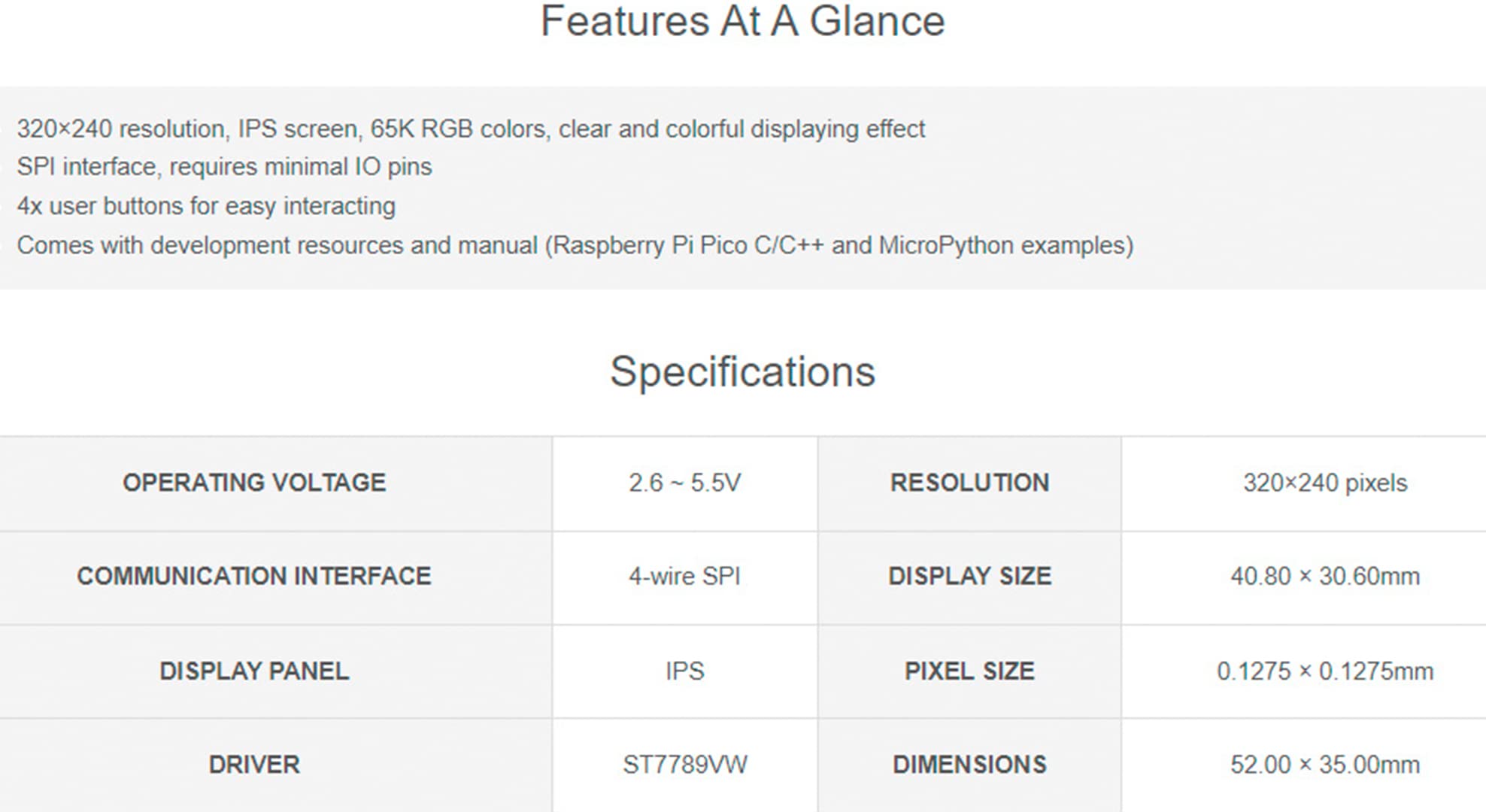Image resolution: width=1486 pixels, height=812 pixels.
Task: Click the 52.00 × 35.00mm dimensions value
Action: (1324, 765)
